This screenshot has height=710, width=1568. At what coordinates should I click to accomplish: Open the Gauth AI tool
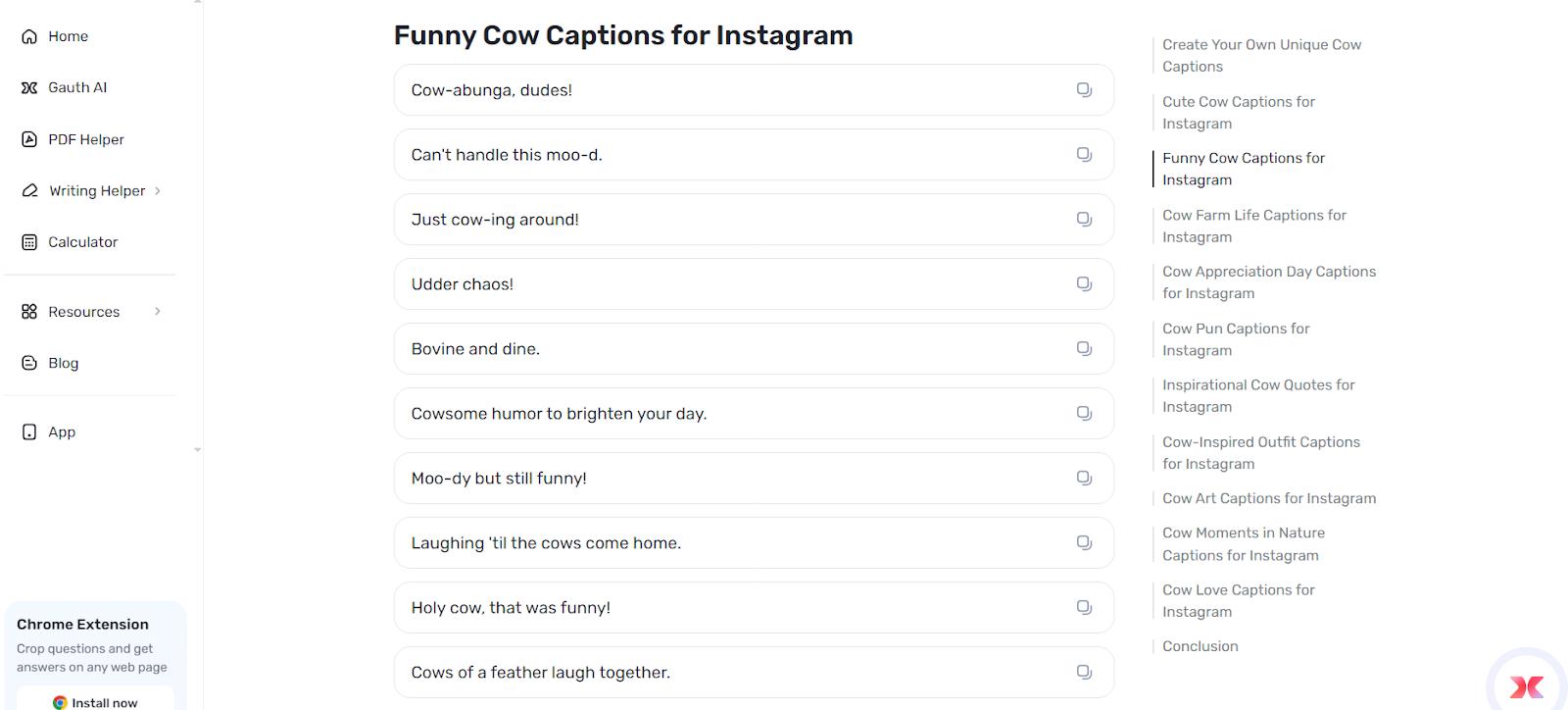click(x=29, y=86)
